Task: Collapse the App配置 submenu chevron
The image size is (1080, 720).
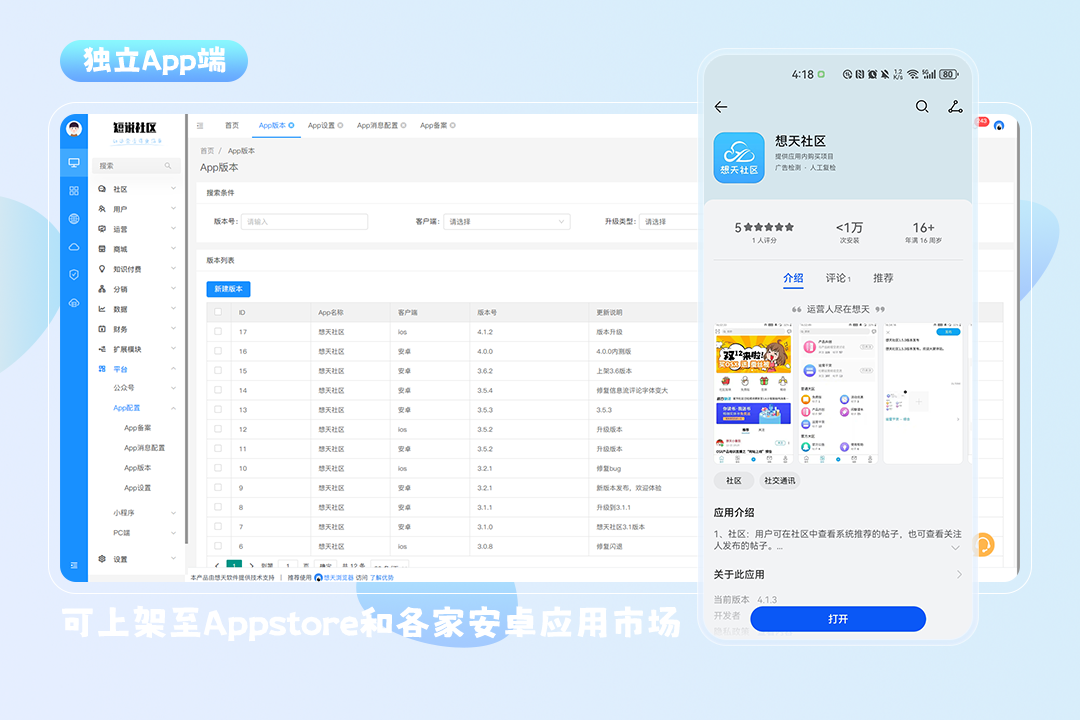Action: [174, 408]
